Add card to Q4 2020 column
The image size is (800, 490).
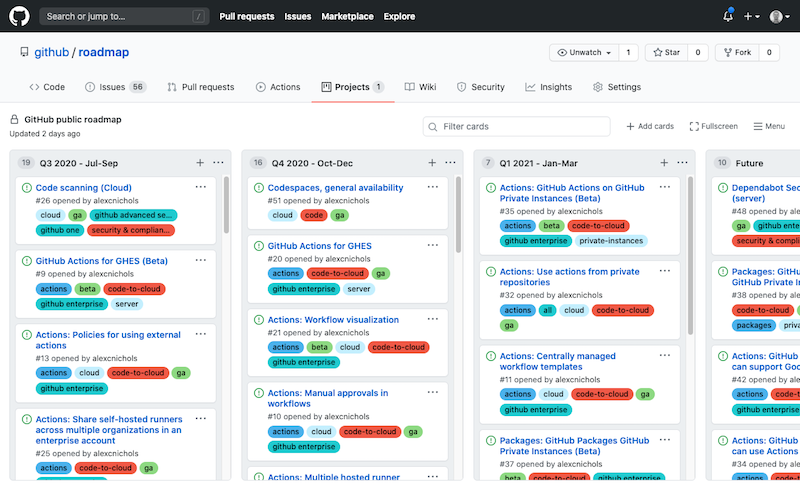pyautogui.click(x=432, y=162)
